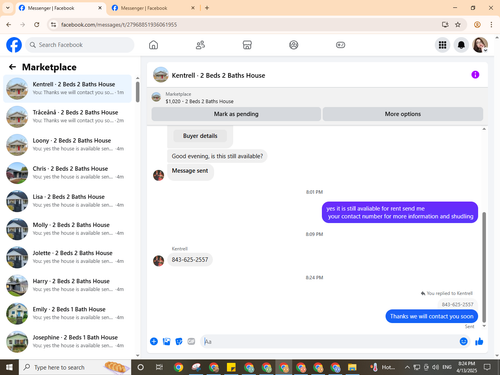Open the Friends icon in top nav
This screenshot has height=375, width=500.
[200, 45]
